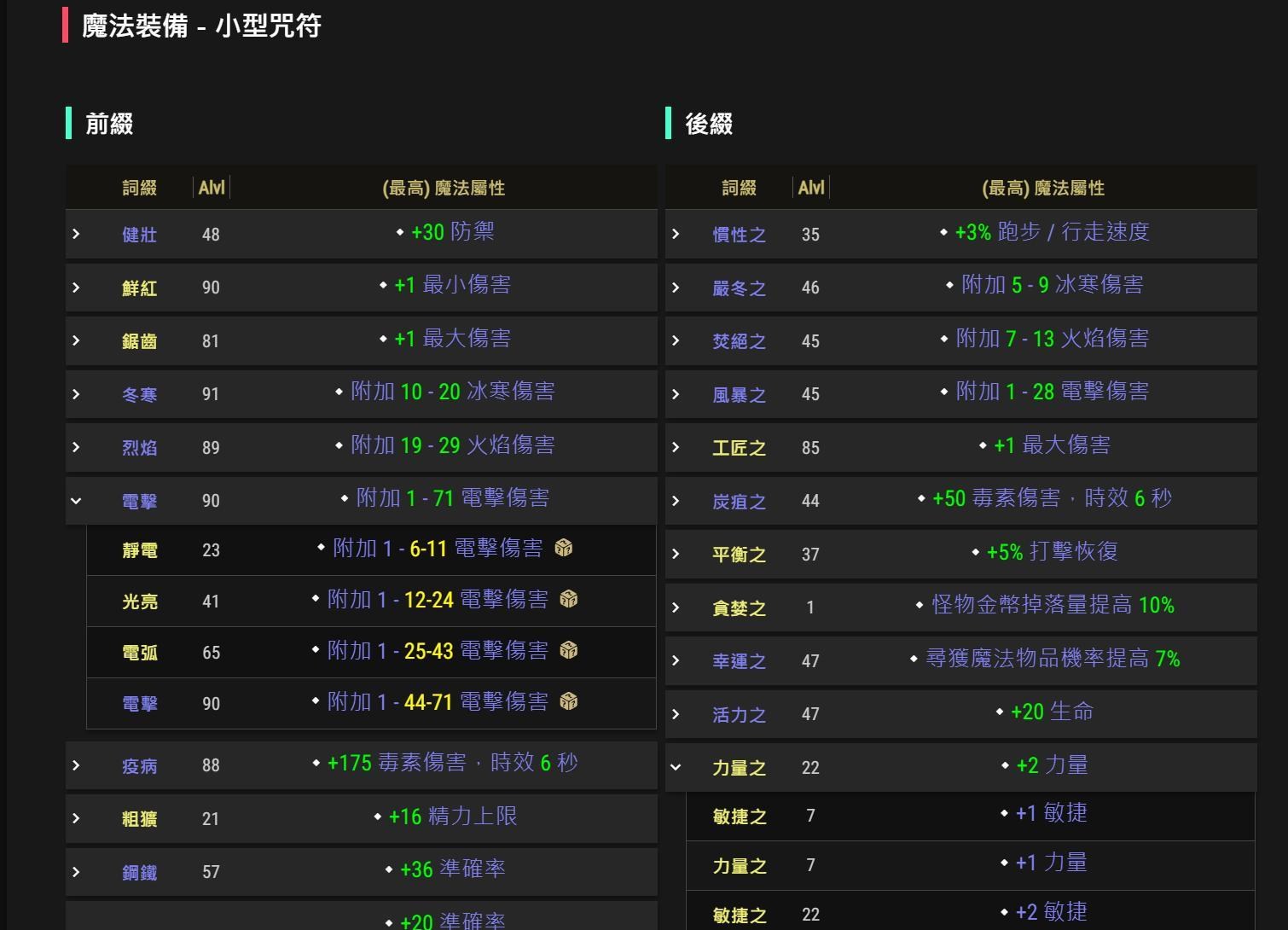1288x930 pixels.
Task: Click 靜電 affix name
Action: 140,550
